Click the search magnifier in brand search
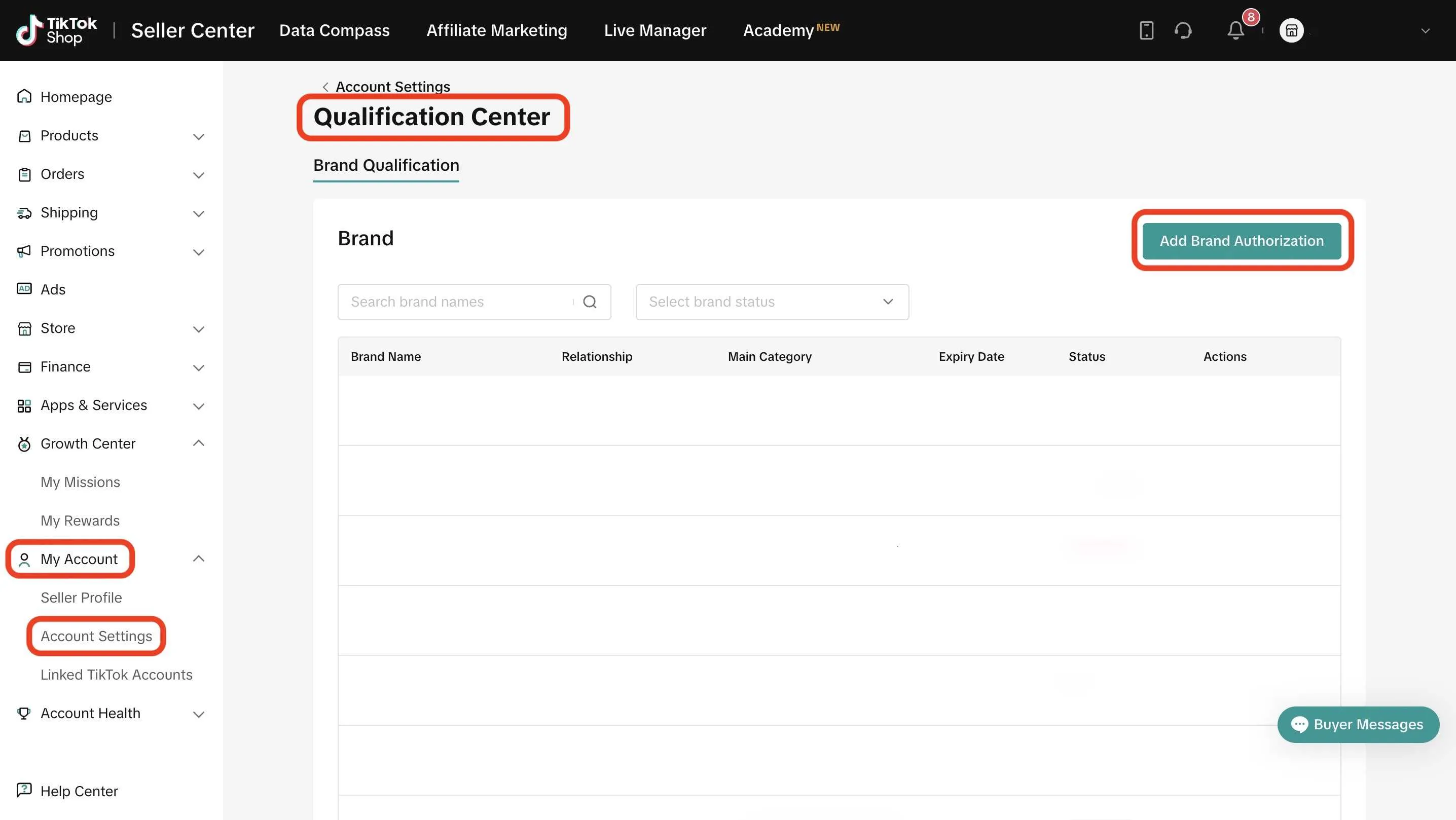Screen dimensions: 1456x820 point(590,302)
